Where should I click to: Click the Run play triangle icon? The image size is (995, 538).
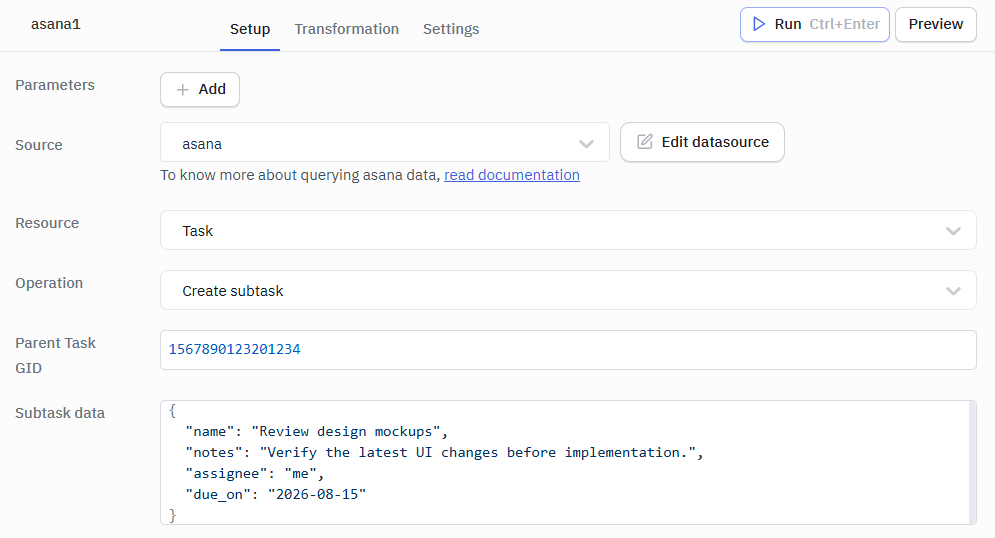pos(758,24)
